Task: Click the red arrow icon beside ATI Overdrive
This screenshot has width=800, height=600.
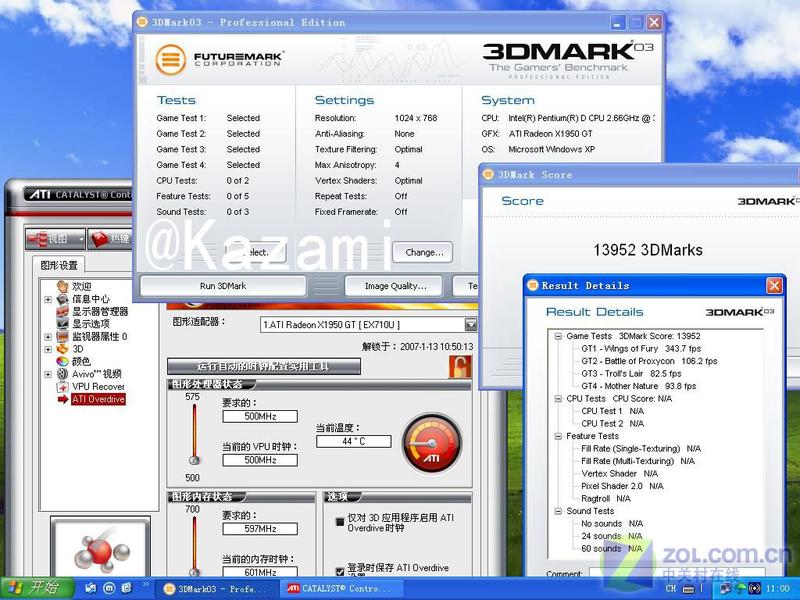Action: (x=63, y=399)
